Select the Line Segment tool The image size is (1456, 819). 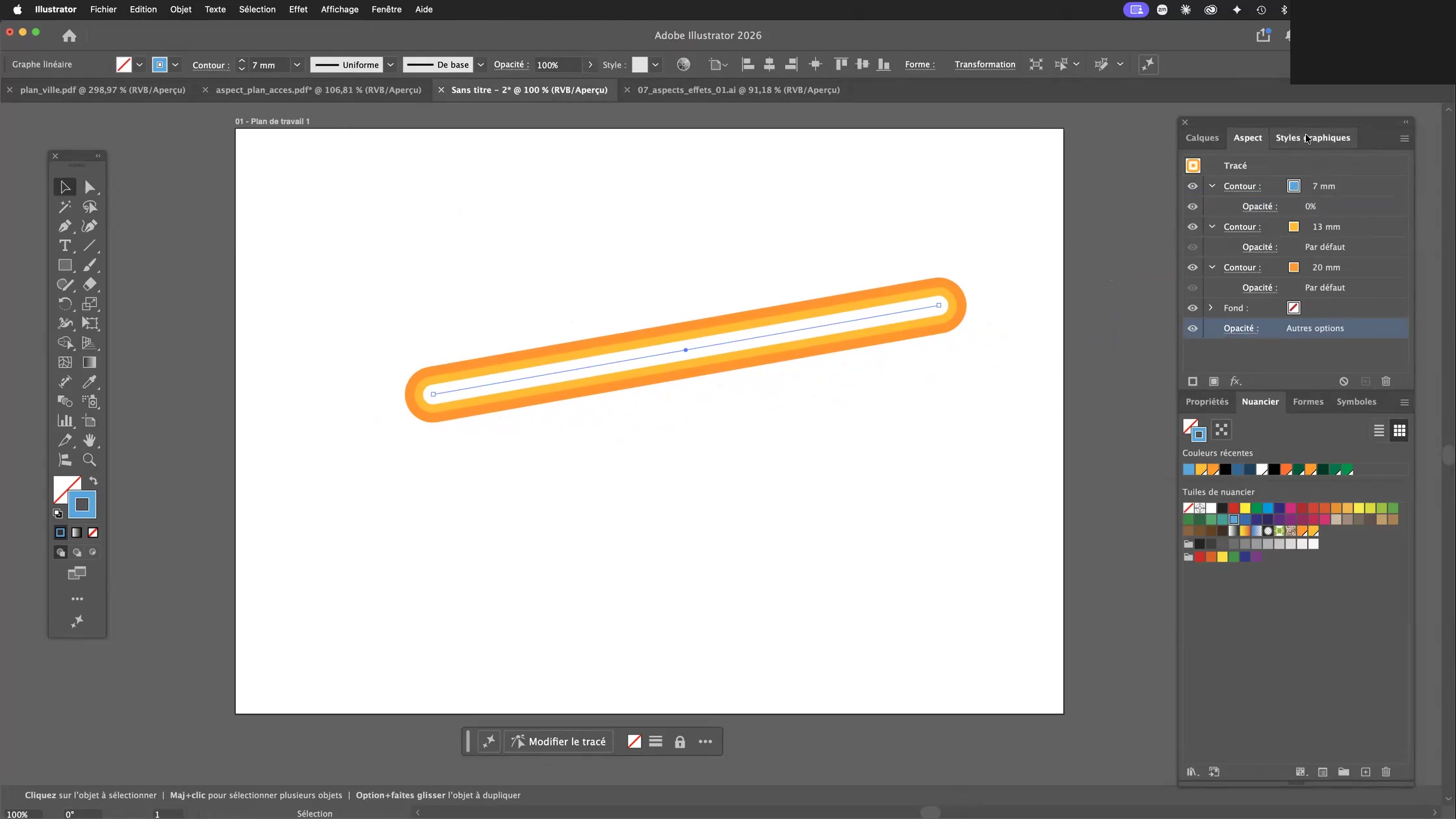coord(90,246)
